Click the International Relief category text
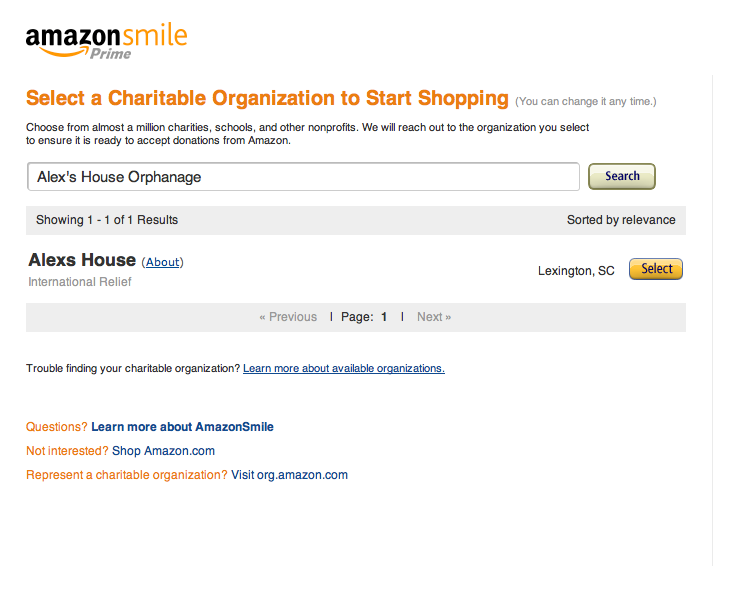Viewport: 730px width, 612px height. pyautogui.click(x=80, y=282)
